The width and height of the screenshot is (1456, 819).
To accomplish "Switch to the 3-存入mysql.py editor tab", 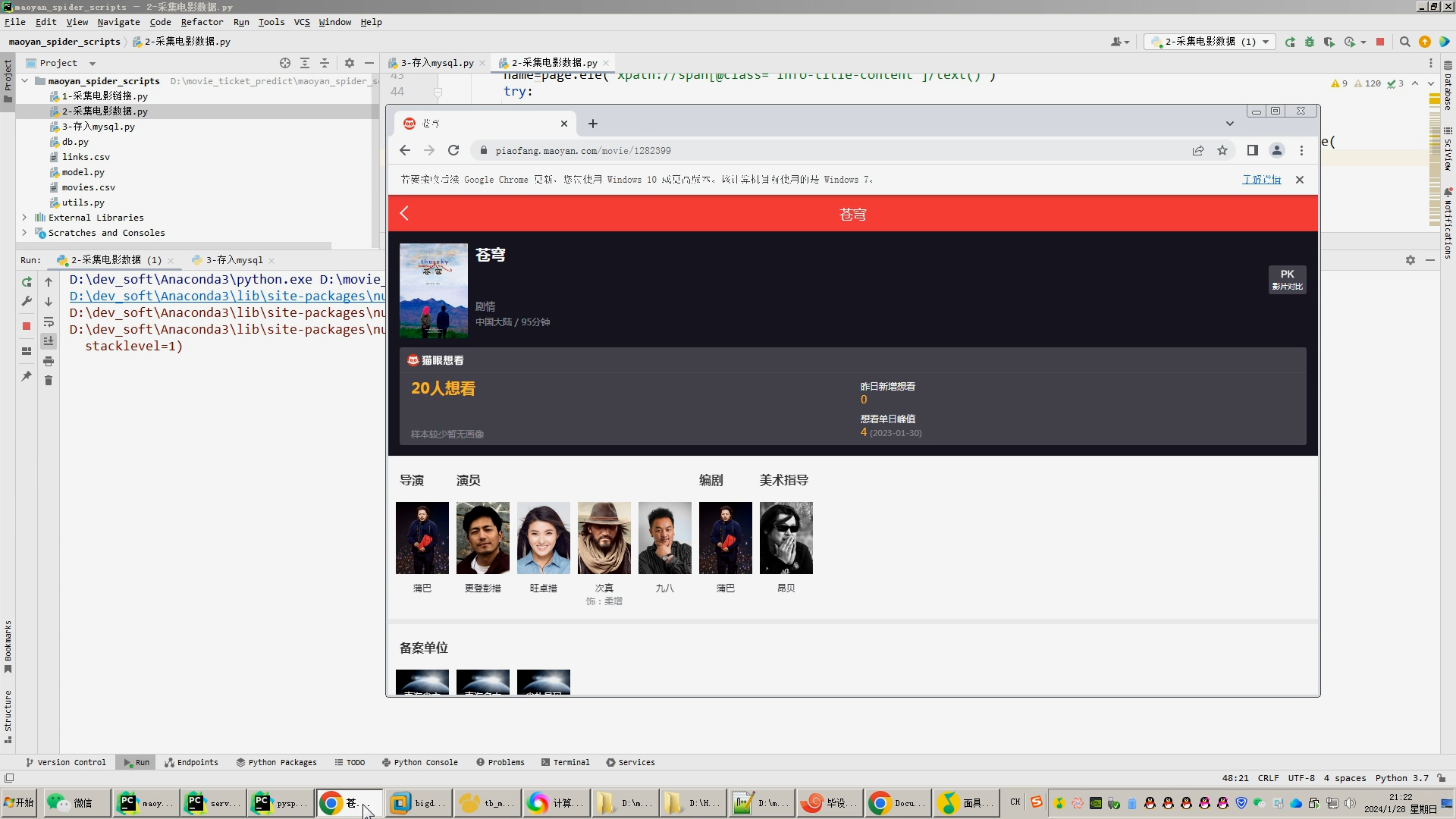I will [437, 63].
